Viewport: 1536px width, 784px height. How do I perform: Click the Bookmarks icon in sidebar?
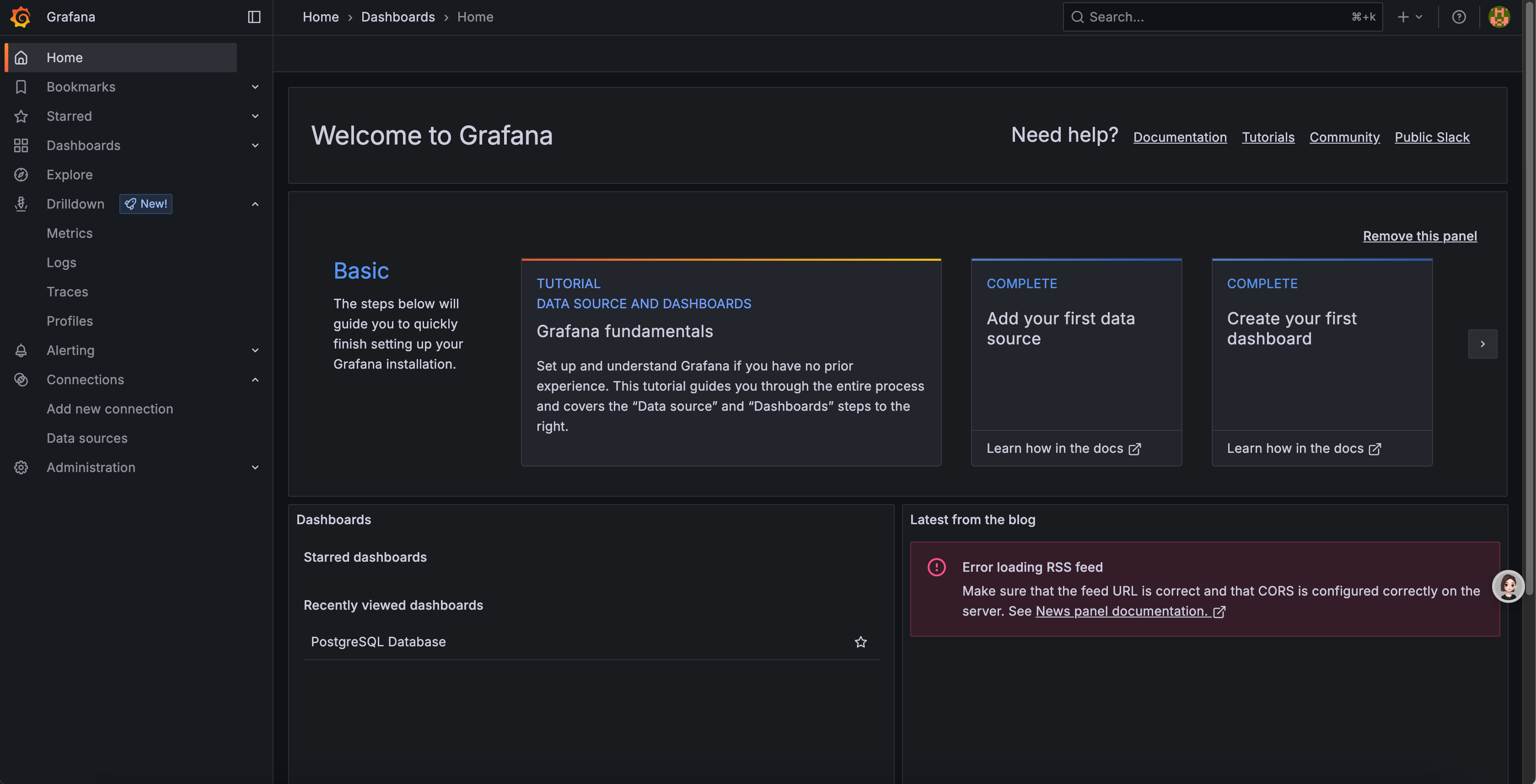pos(21,87)
